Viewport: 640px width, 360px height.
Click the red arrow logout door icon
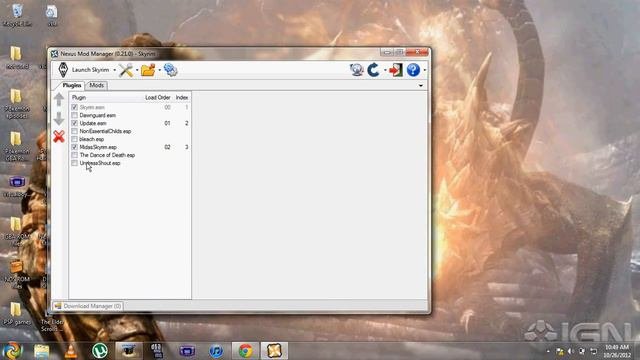coord(396,70)
